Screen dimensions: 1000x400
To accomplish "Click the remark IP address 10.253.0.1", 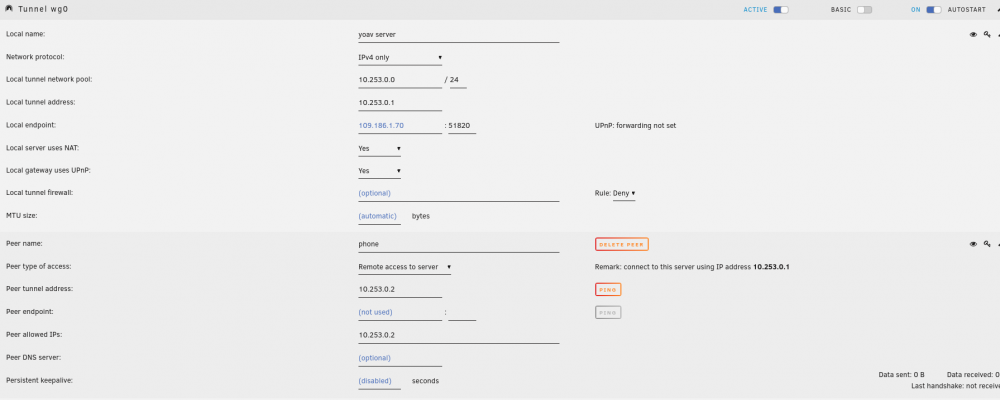I will [771, 267].
